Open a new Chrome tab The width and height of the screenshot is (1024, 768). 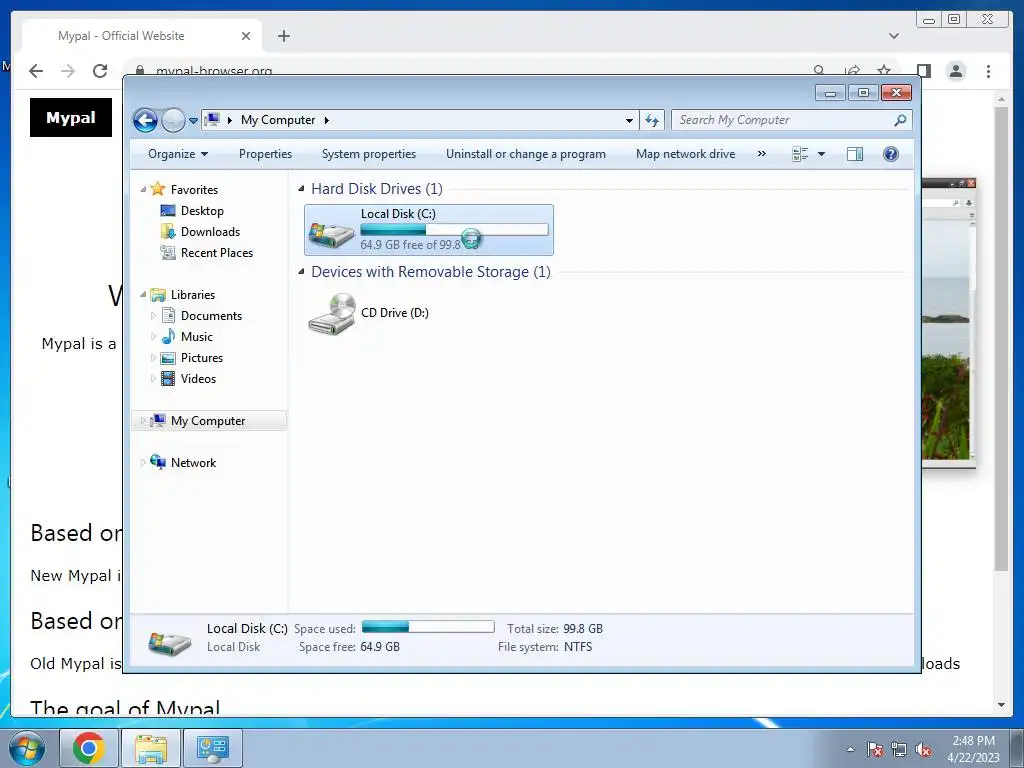pos(283,36)
